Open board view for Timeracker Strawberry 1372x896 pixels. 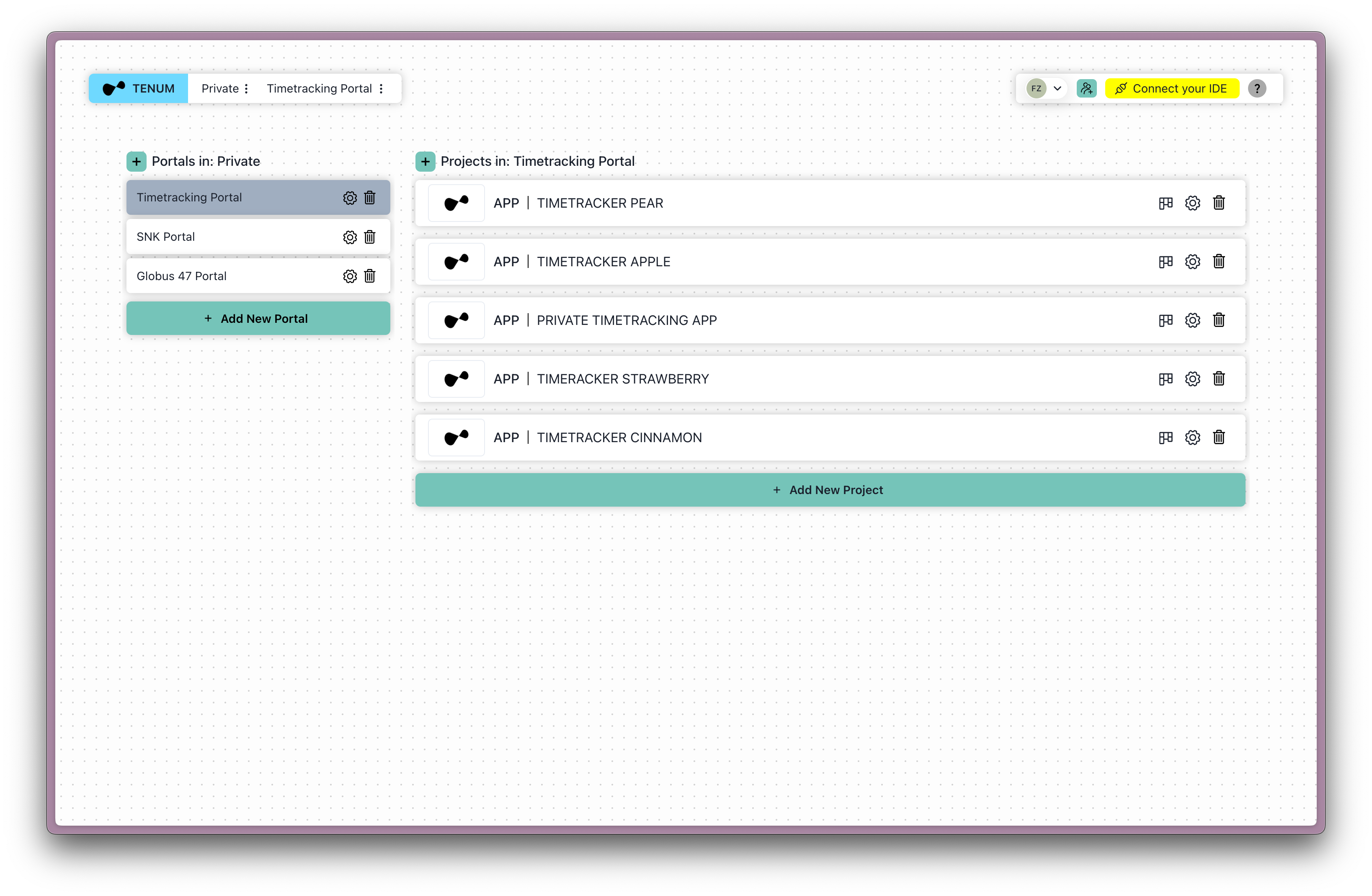(1165, 379)
